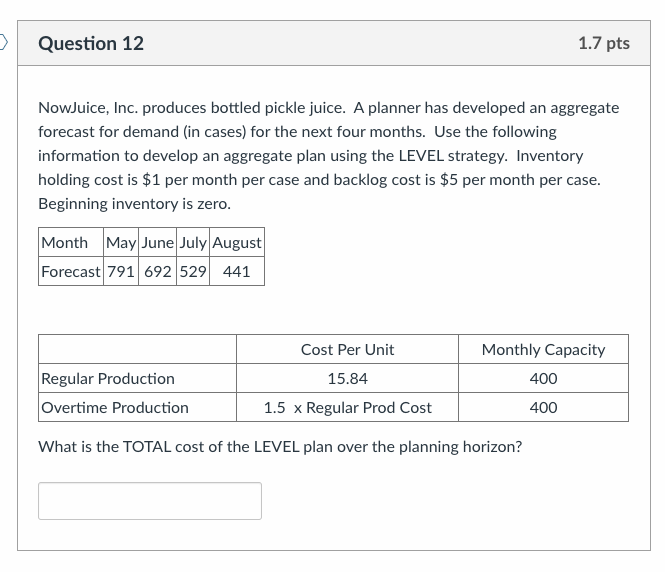Viewport: 665px width, 572px height.
Task: Select the August column header
Action: click(x=237, y=242)
